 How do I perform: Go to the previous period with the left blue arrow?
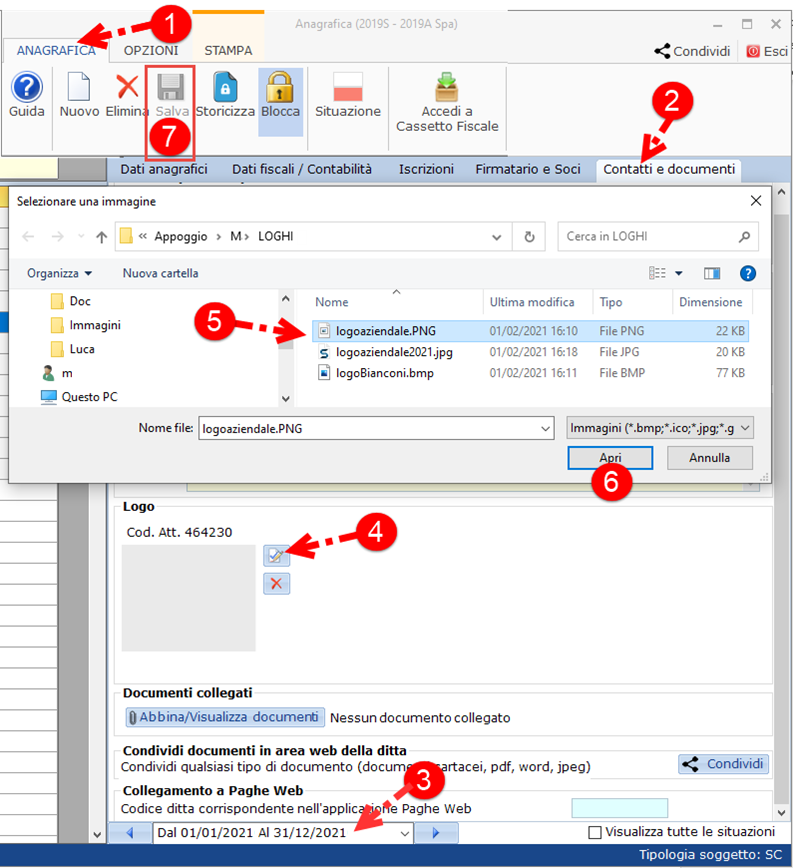(x=130, y=833)
